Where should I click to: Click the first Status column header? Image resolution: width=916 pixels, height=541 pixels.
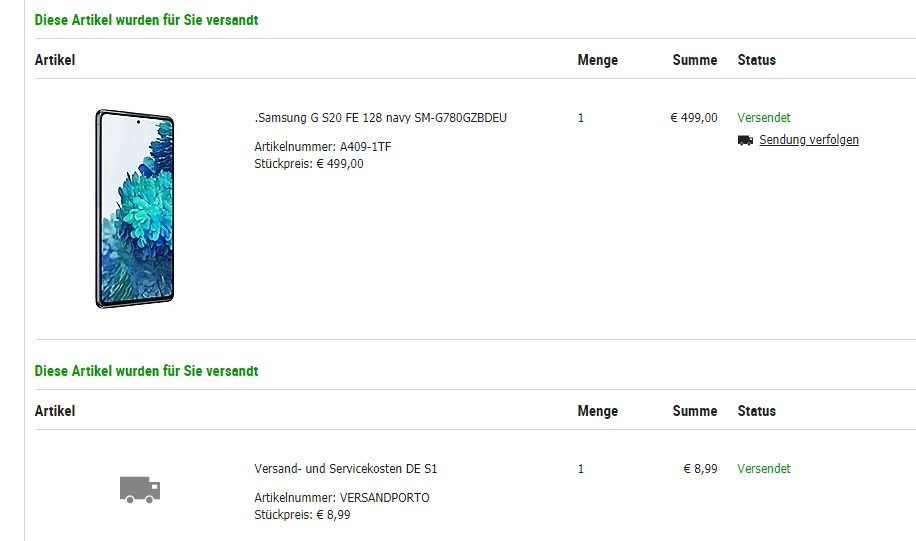pyautogui.click(x=757, y=60)
